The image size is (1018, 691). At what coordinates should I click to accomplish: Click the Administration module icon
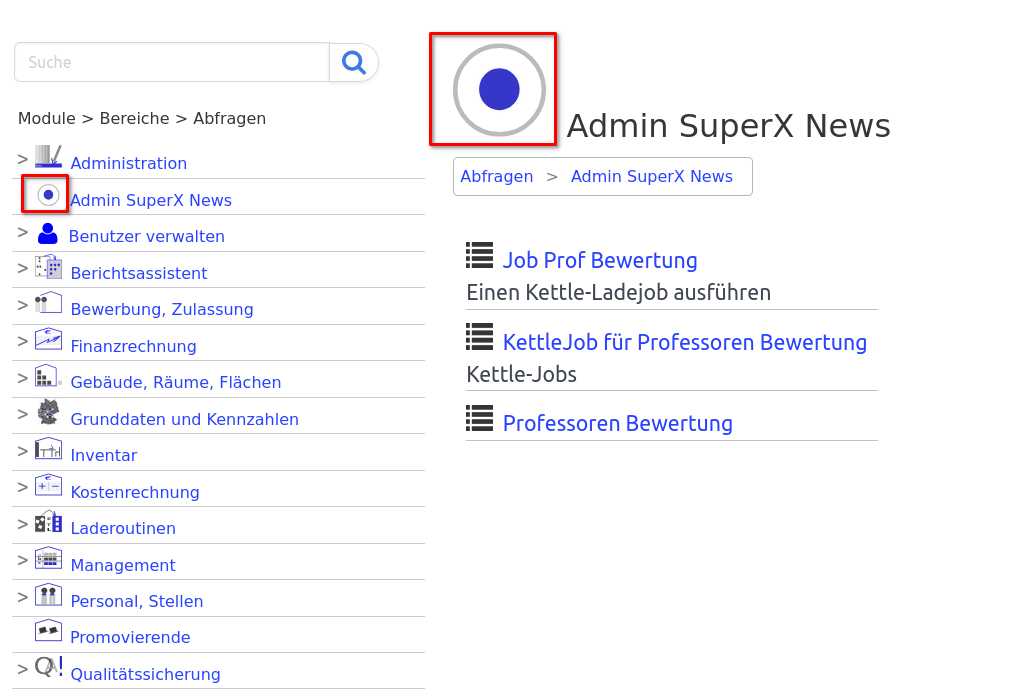coord(48,157)
